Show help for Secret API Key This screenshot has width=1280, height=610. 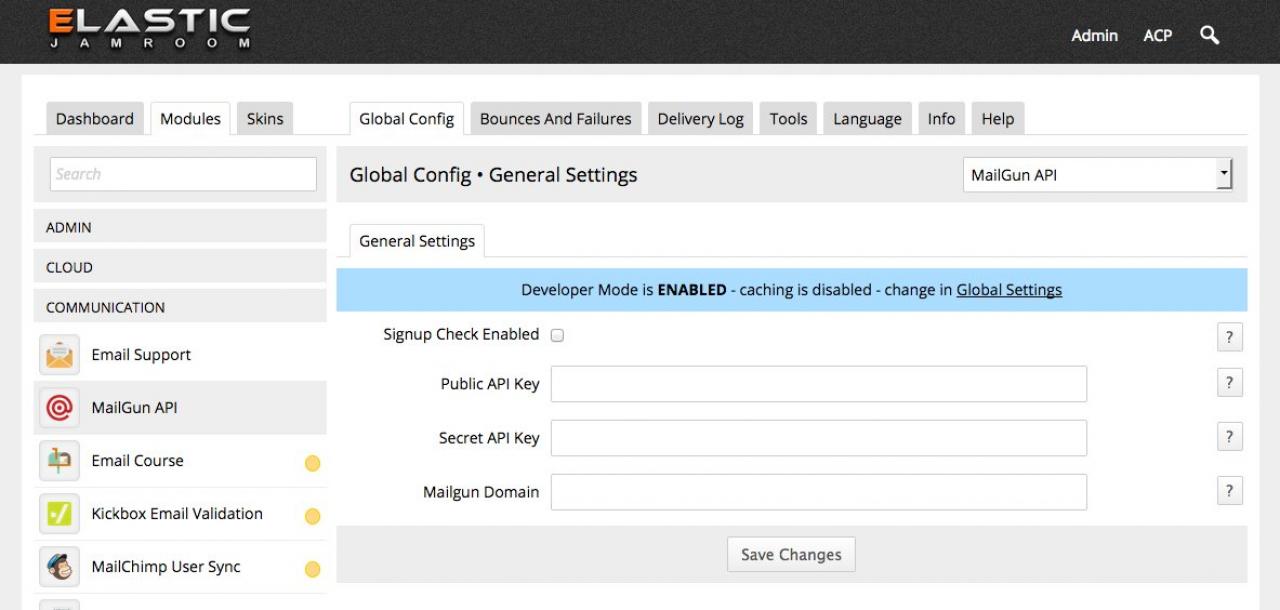point(1229,437)
